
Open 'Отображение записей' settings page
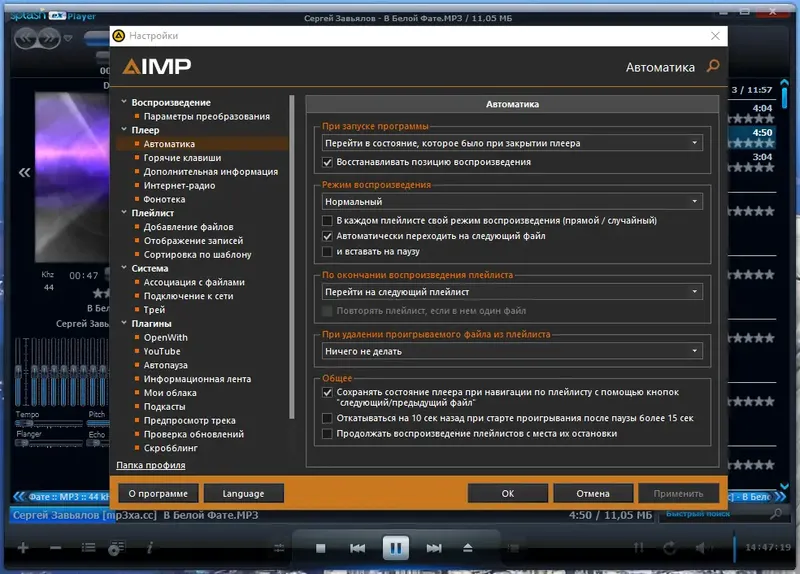(x=193, y=241)
